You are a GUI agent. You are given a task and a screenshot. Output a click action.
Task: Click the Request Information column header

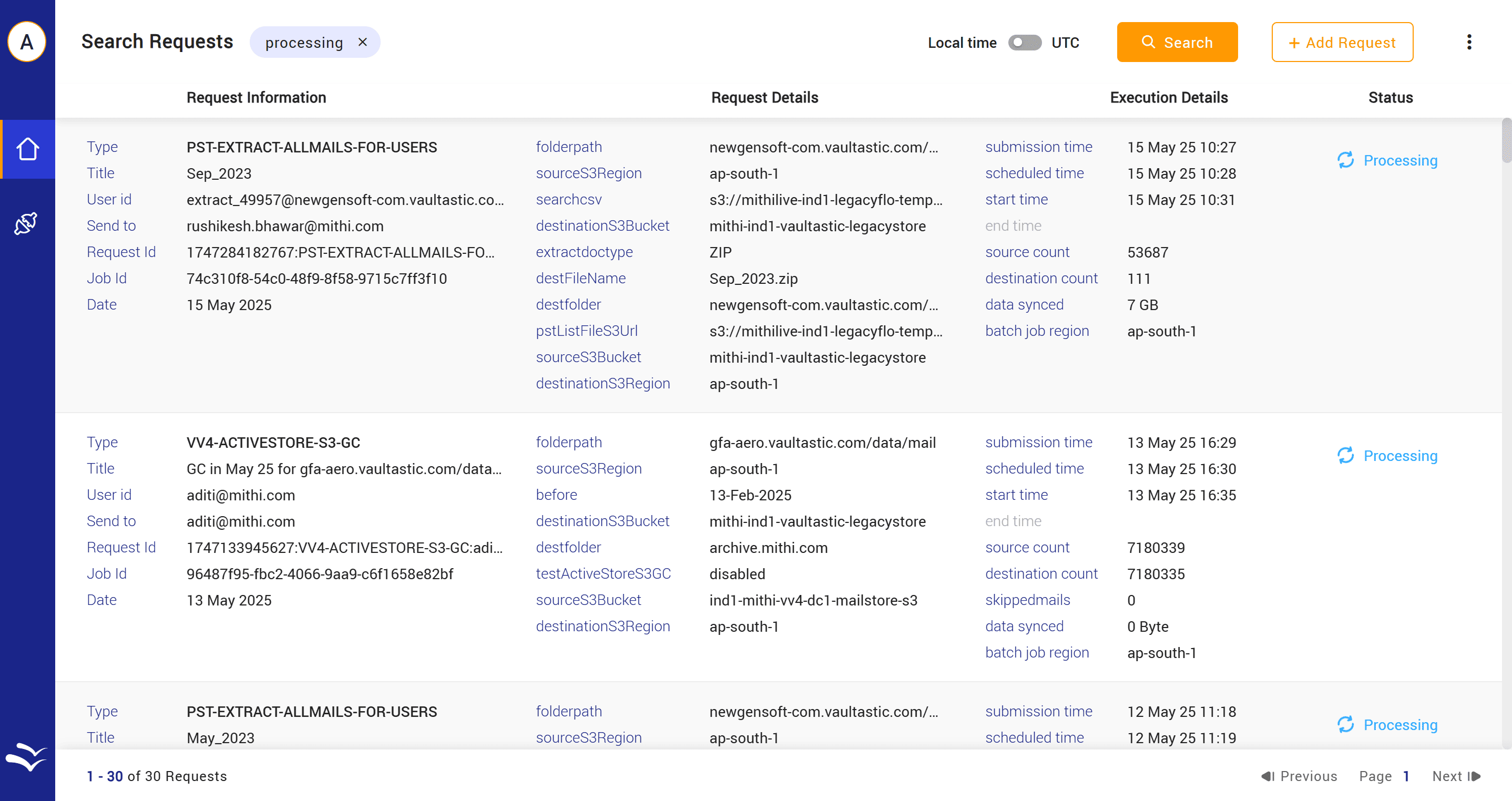(x=256, y=97)
